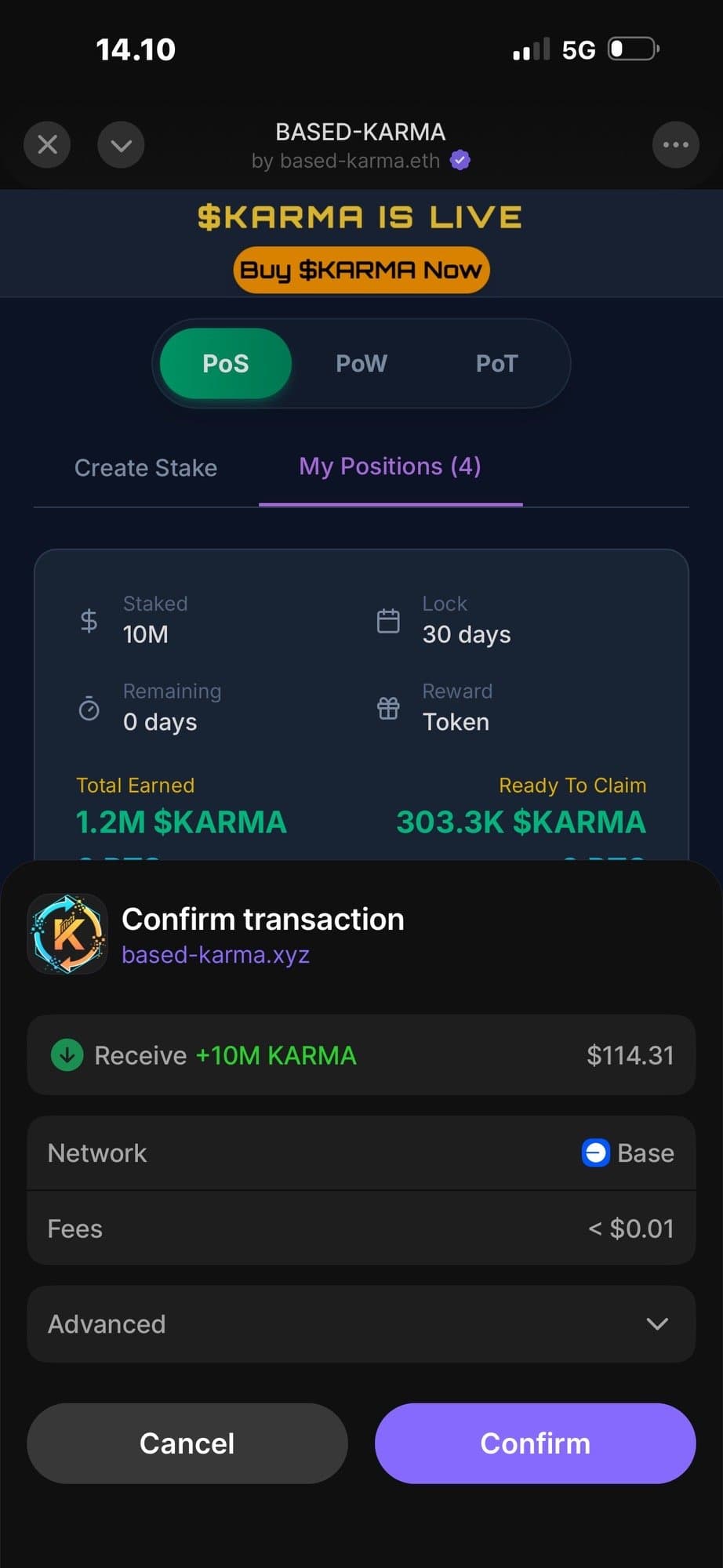Minimize app using the chevron-down button
723x1568 pixels.
pos(121,145)
